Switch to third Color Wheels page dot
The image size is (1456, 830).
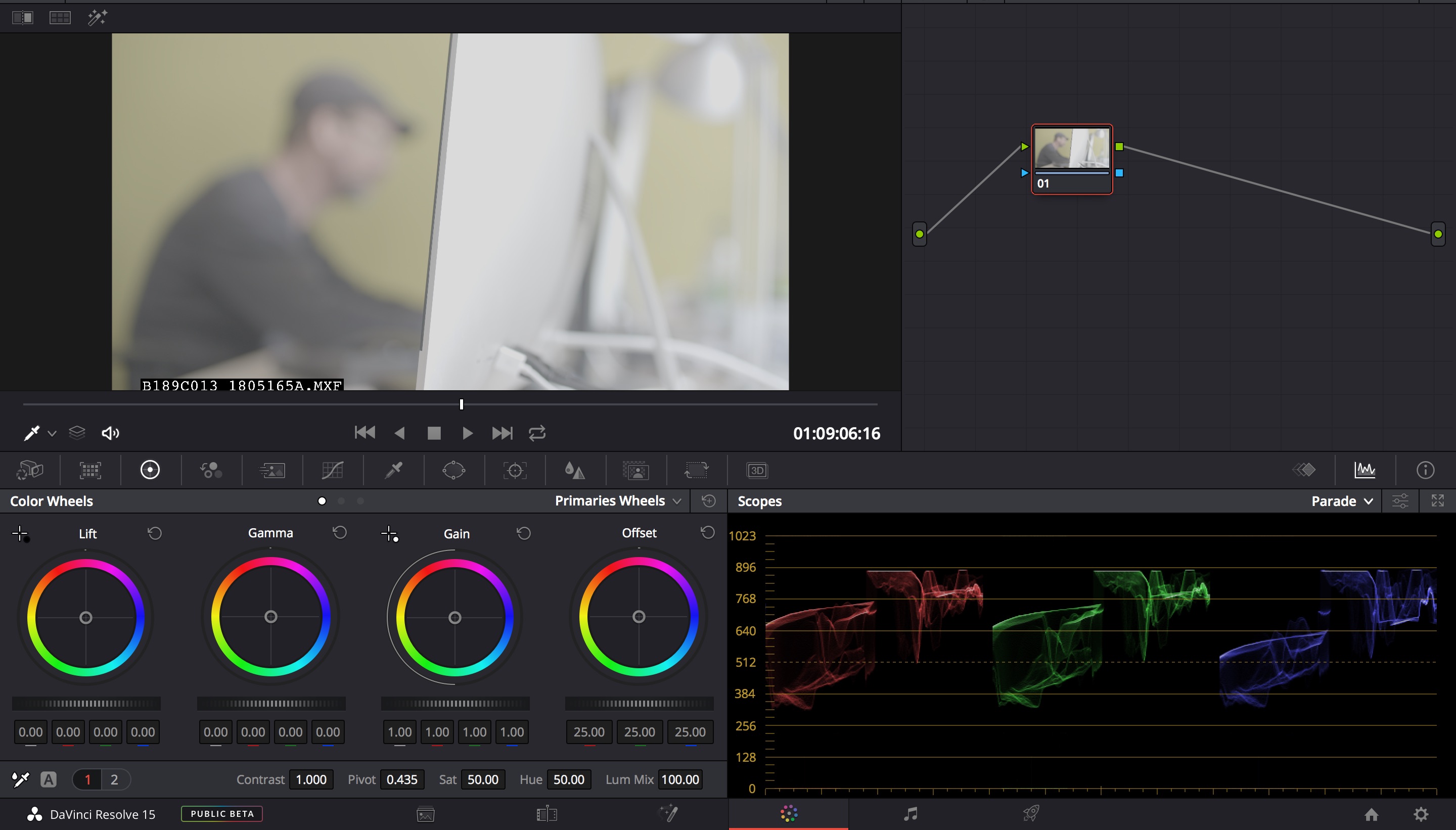[x=360, y=501]
